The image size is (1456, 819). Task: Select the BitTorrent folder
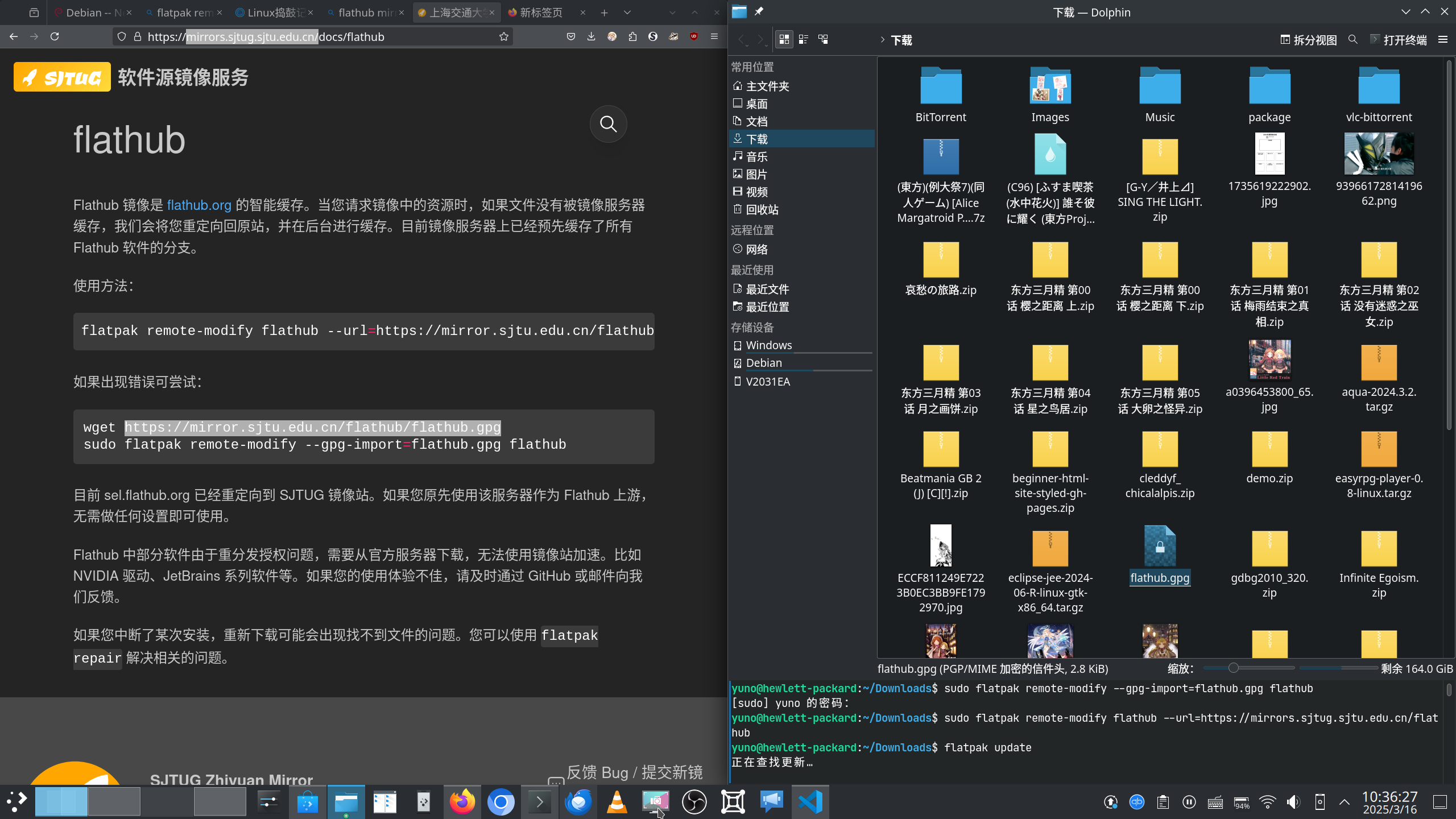tap(941, 94)
